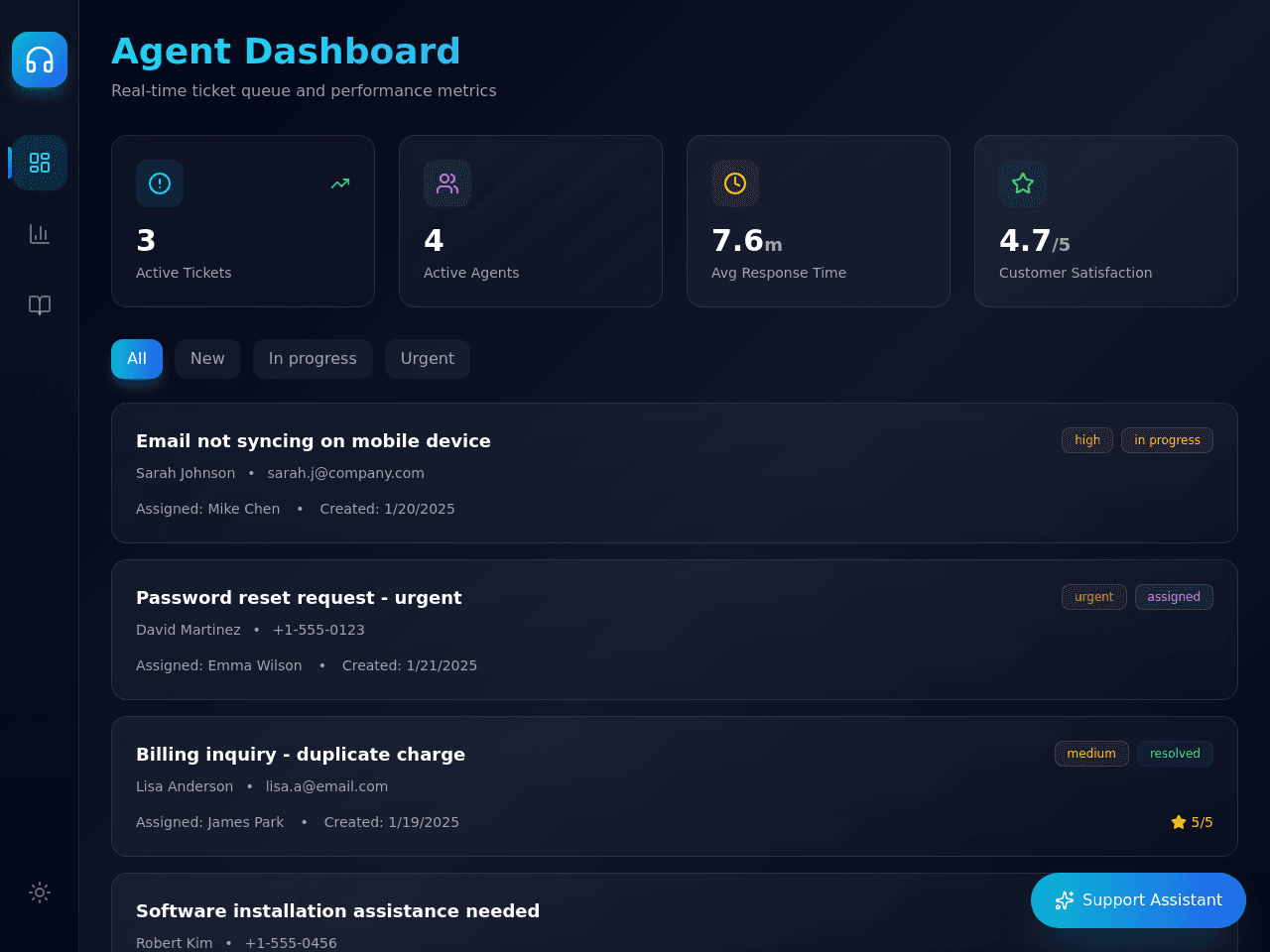Click the Active Agents people icon
This screenshot has height=952, width=1270.
pyautogui.click(x=447, y=183)
